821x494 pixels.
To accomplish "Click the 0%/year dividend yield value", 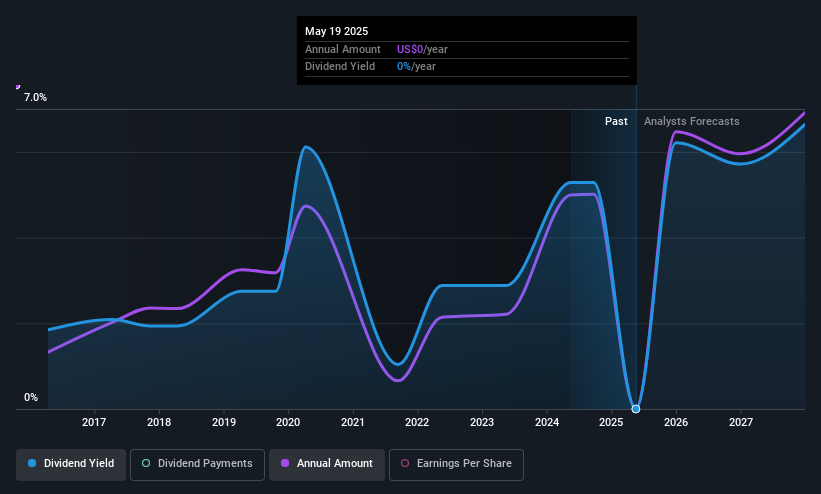I will pyautogui.click(x=416, y=67).
